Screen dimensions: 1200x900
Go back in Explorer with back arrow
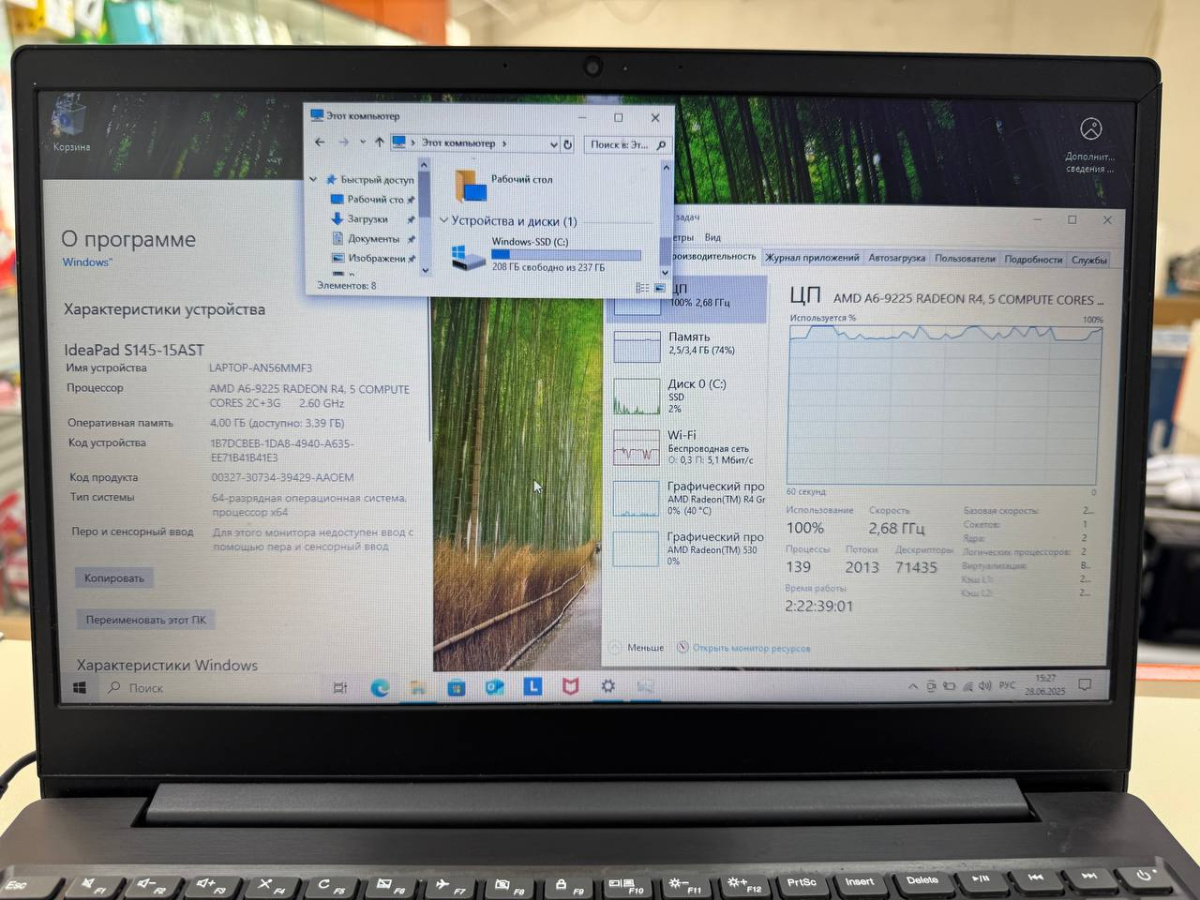click(320, 143)
